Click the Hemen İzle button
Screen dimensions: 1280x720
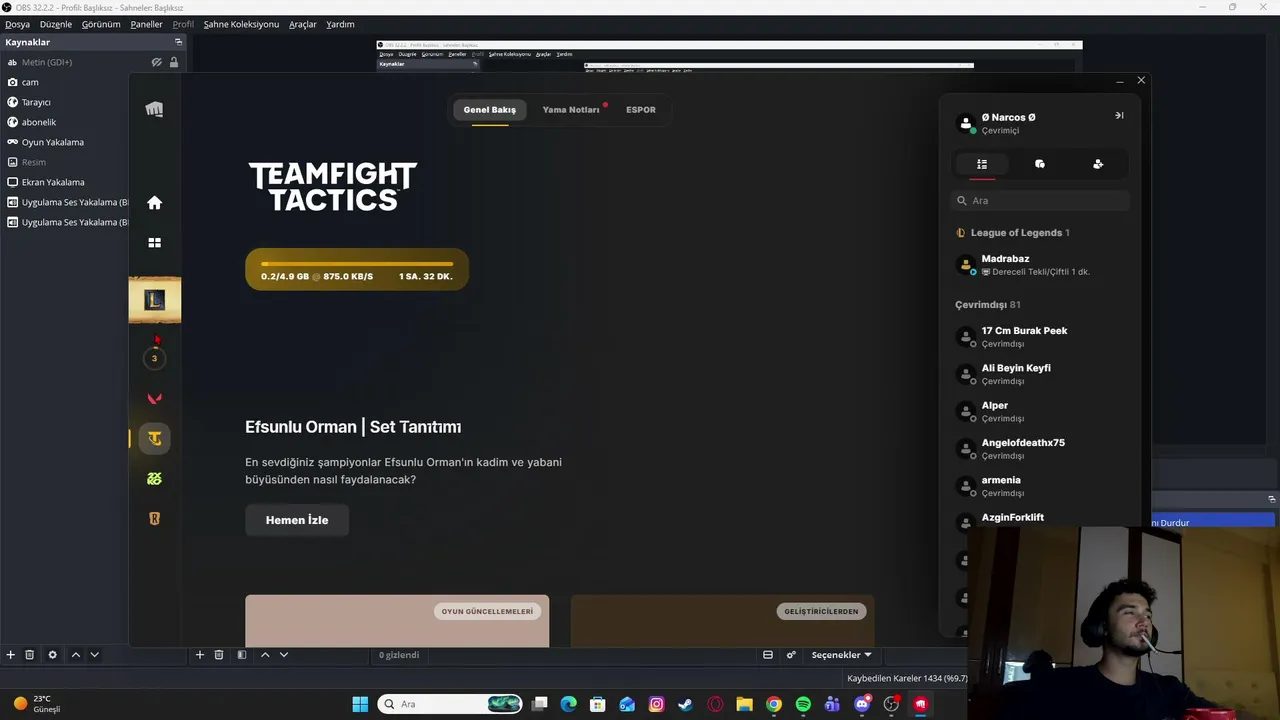(x=297, y=520)
